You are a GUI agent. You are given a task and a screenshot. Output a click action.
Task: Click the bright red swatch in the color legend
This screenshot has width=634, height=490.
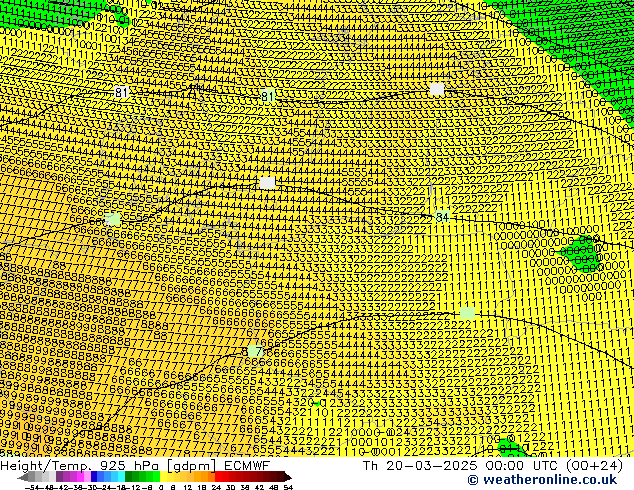coord(219,476)
